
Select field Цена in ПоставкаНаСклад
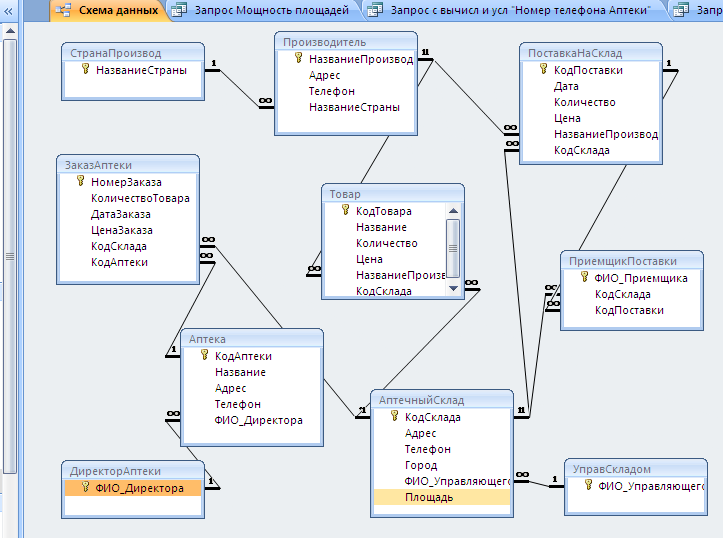(x=567, y=118)
